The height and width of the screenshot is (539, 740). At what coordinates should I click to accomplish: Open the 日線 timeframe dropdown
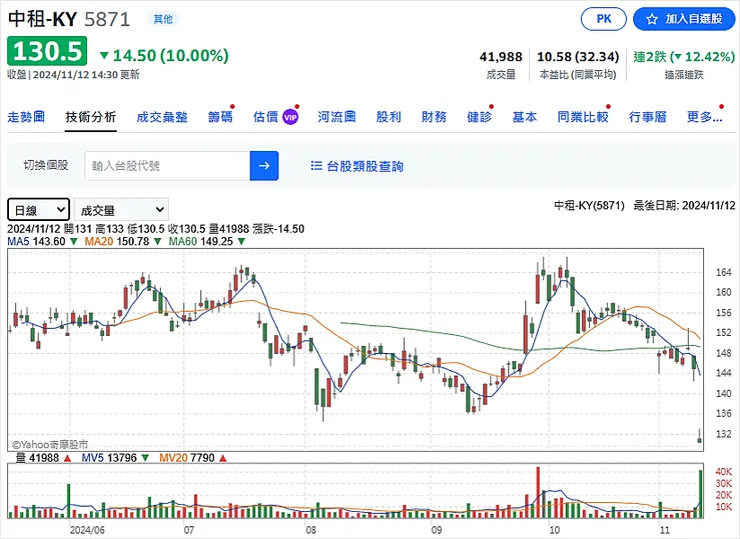pos(38,209)
